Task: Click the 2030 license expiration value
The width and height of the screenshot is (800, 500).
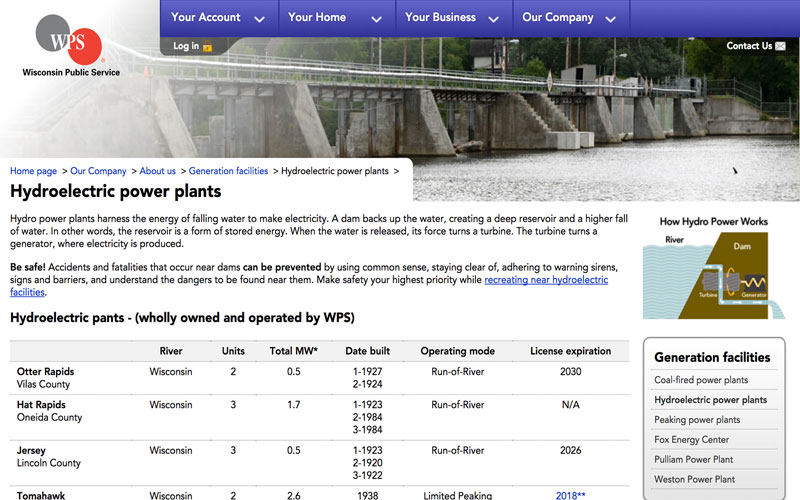Action: pos(570,371)
